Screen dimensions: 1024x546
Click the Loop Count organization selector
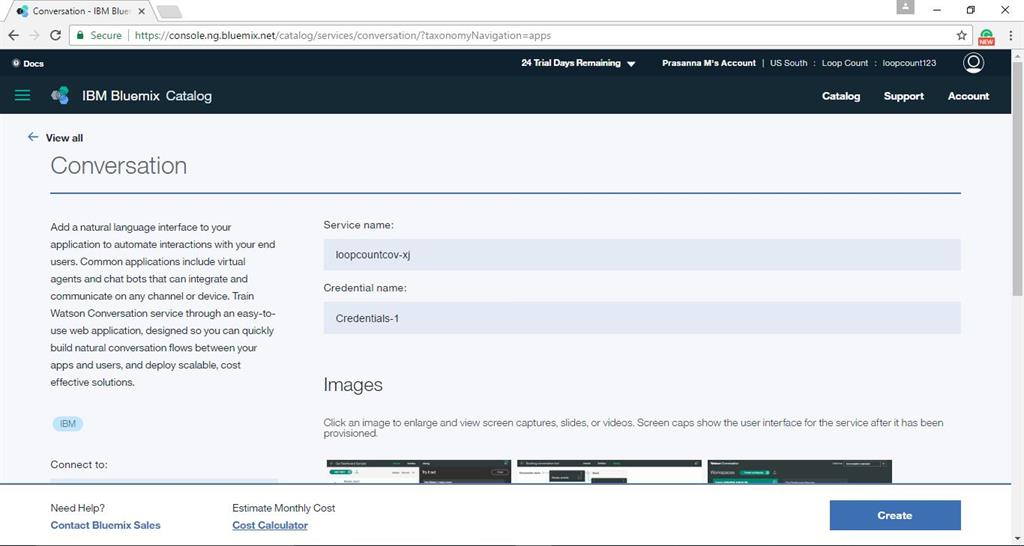tap(844, 63)
